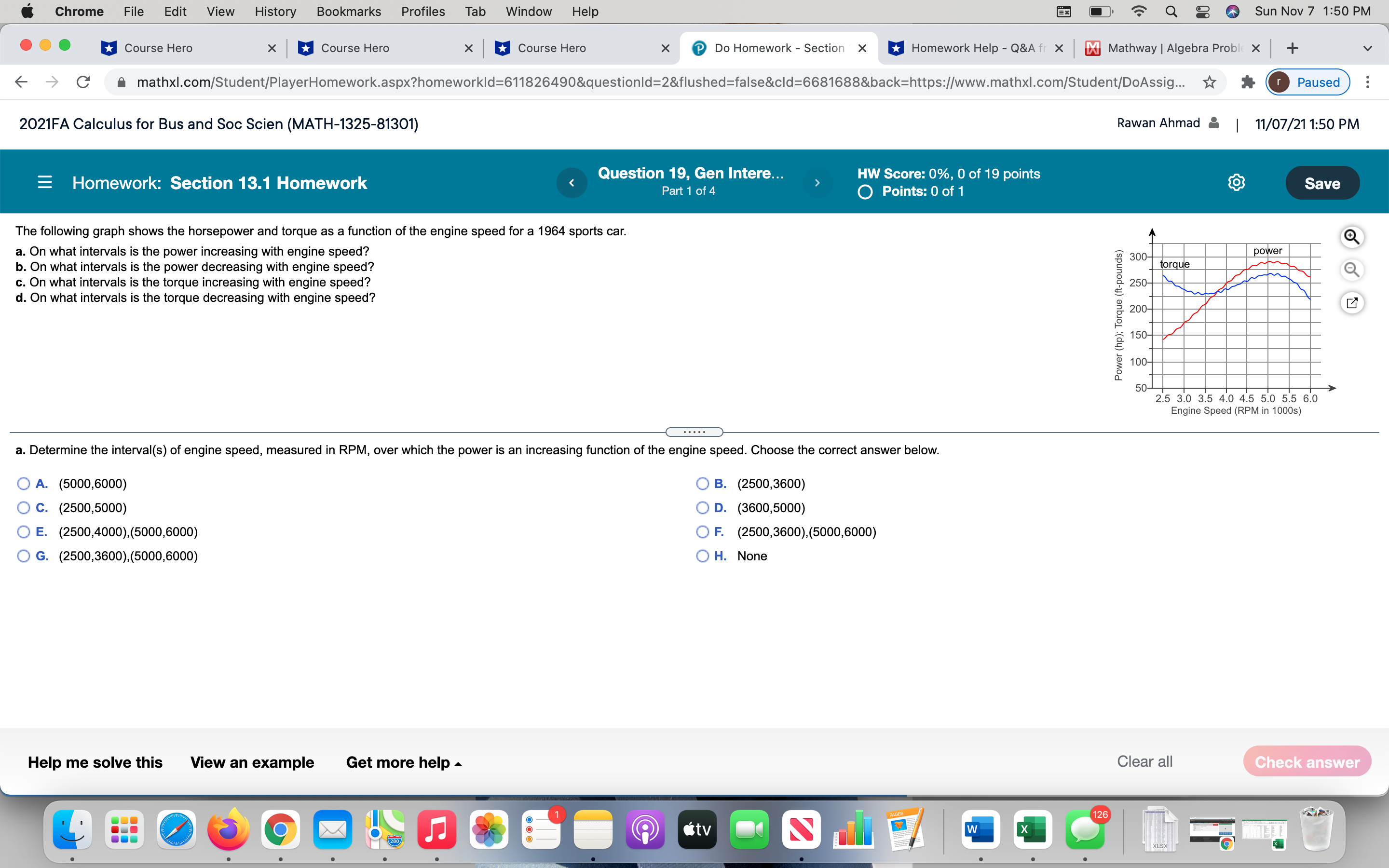Screen dimensions: 1389x868
Task: Click the Check answer button
Action: coord(1307,762)
